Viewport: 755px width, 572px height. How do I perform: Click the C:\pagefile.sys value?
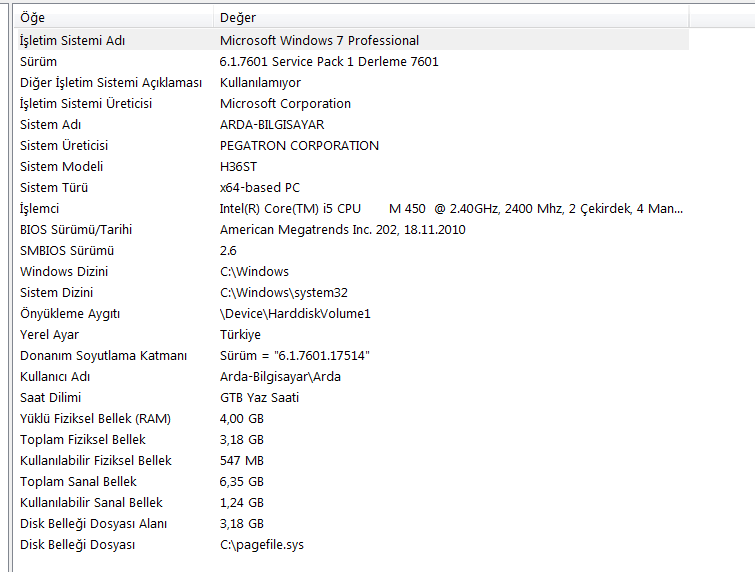(x=262, y=544)
